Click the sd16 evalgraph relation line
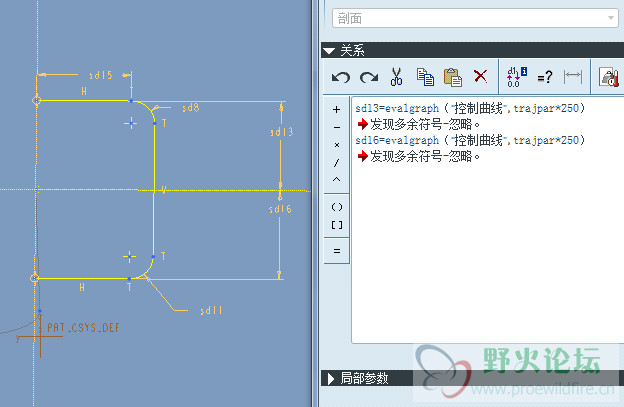The width and height of the screenshot is (624, 407). [x=470, y=140]
